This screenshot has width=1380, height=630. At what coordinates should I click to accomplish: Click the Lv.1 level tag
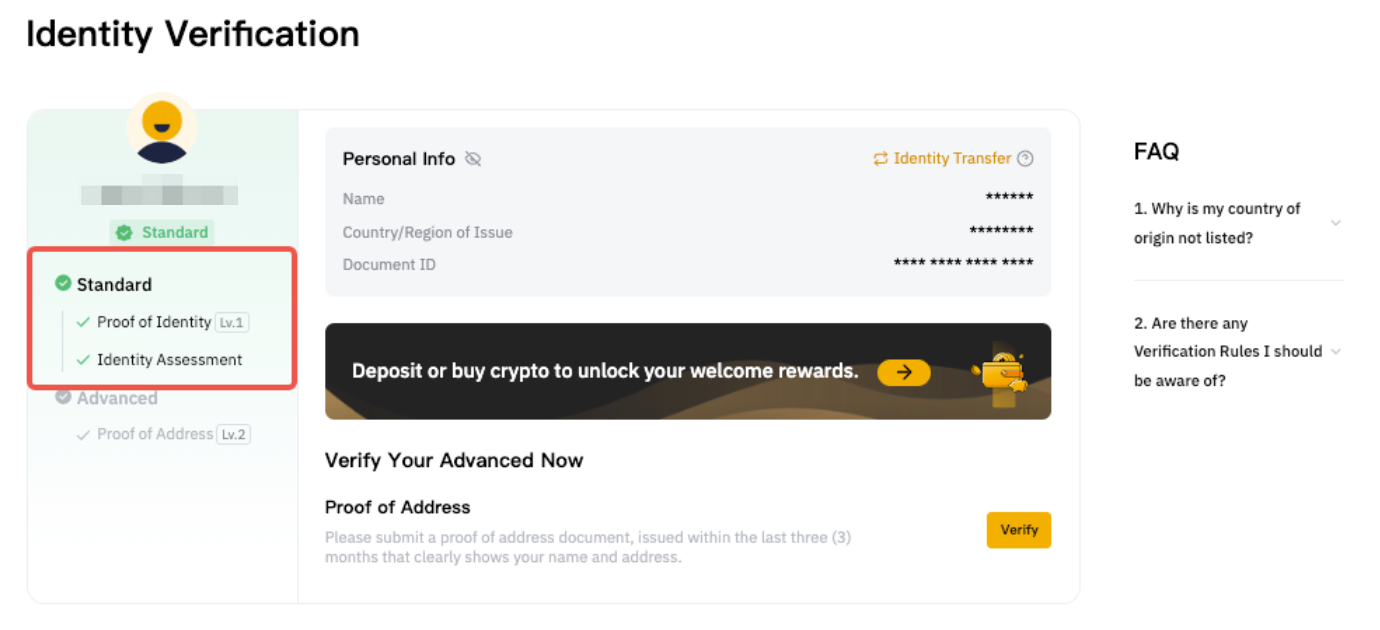point(232,323)
